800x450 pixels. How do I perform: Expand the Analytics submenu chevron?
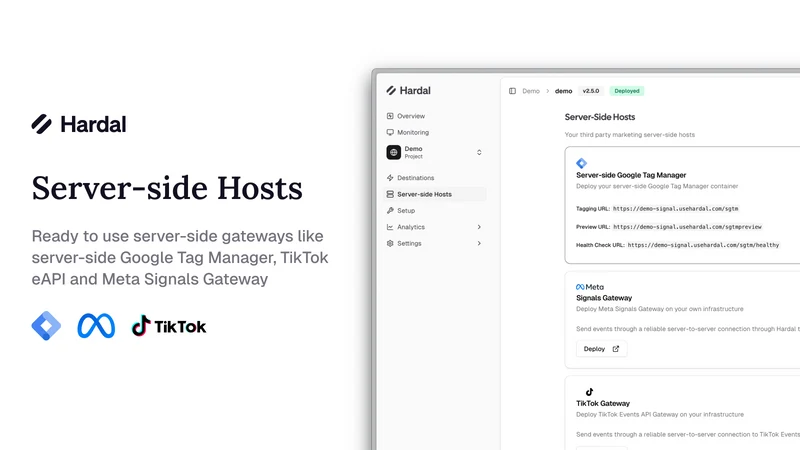pos(479,227)
